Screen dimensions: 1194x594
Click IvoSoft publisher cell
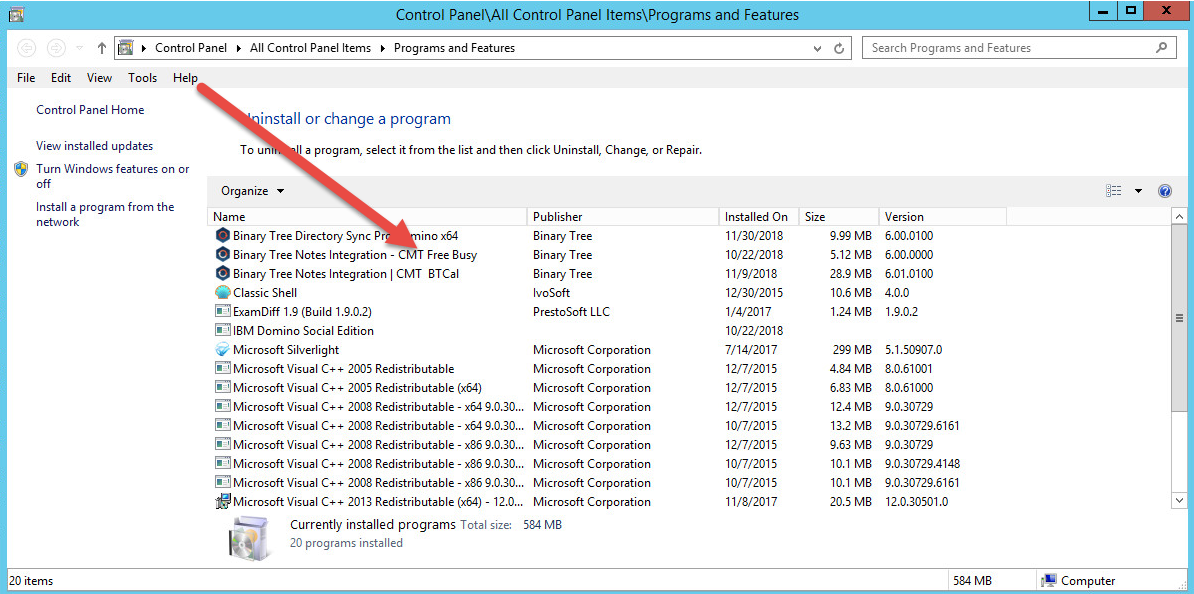[551, 292]
